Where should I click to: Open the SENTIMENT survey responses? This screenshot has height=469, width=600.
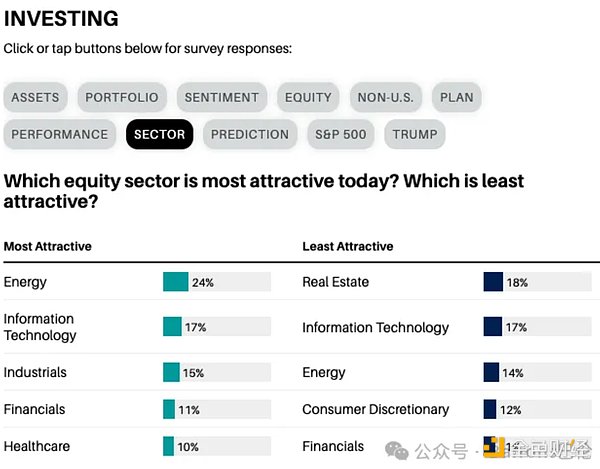tap(222, 97)
